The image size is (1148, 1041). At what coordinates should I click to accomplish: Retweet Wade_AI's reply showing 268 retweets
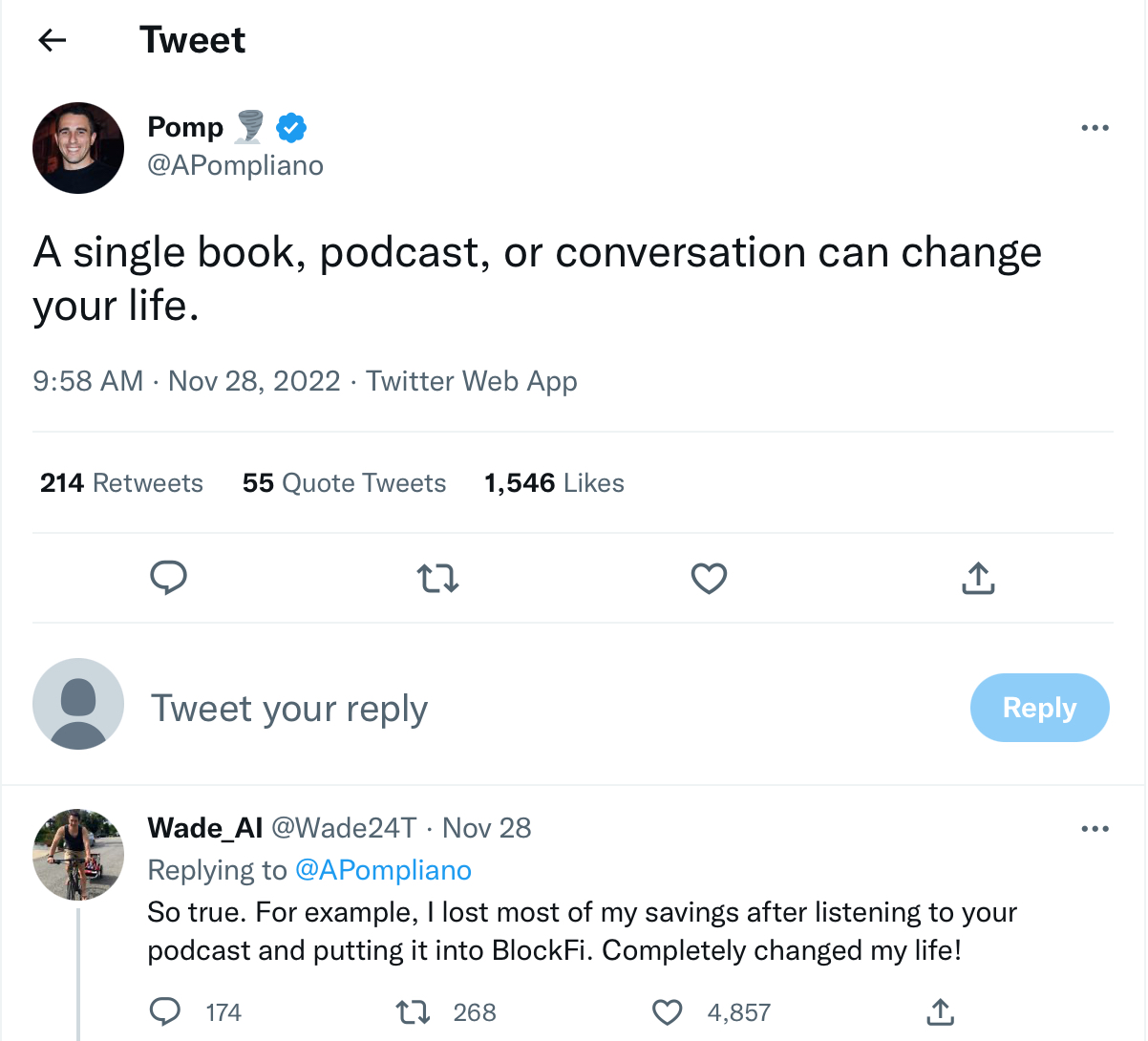point(413,1011)
